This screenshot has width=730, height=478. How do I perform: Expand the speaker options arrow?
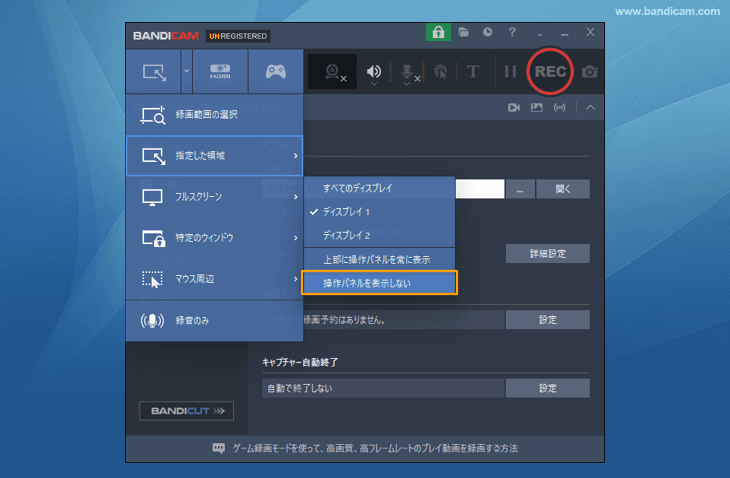[x=374, y=84]
